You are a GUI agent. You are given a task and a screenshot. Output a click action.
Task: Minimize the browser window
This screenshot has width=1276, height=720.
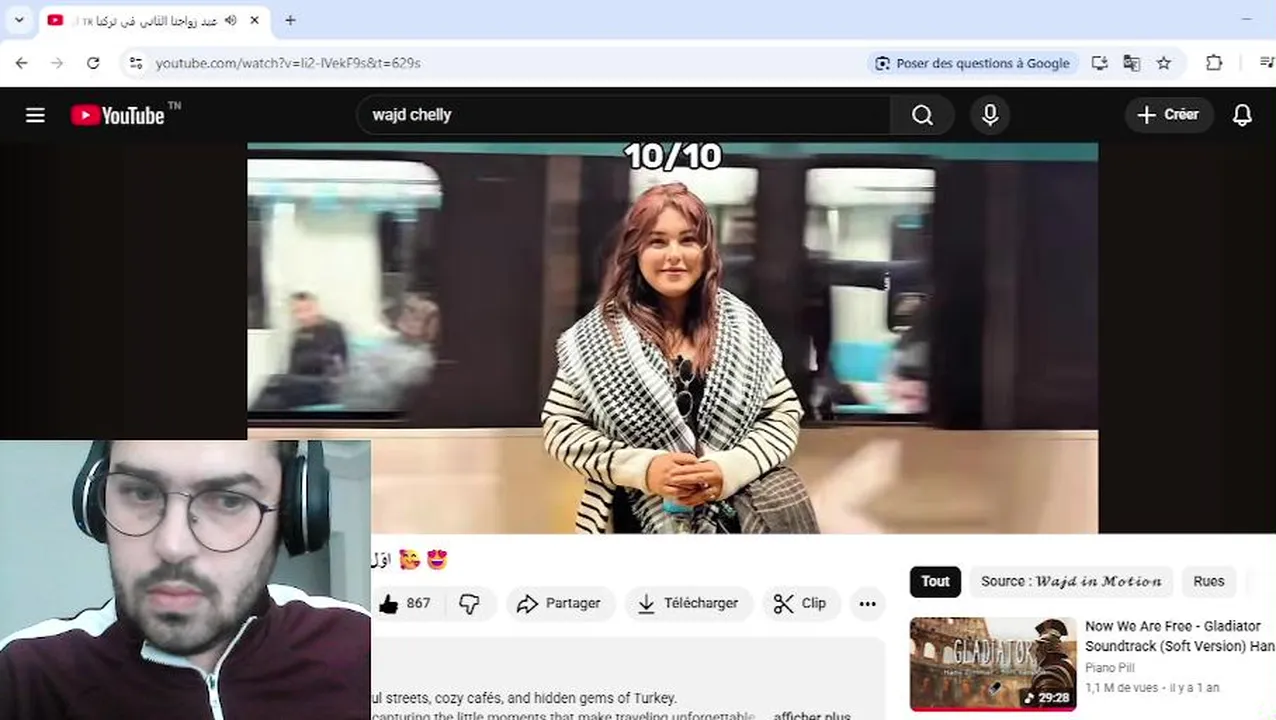tap(1246, 20)
